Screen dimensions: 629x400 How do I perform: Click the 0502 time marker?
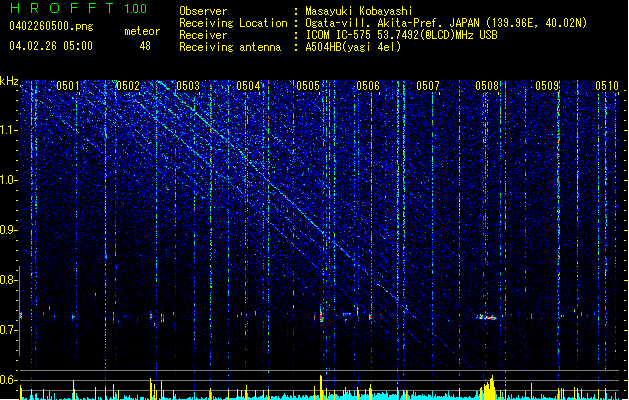128,86
